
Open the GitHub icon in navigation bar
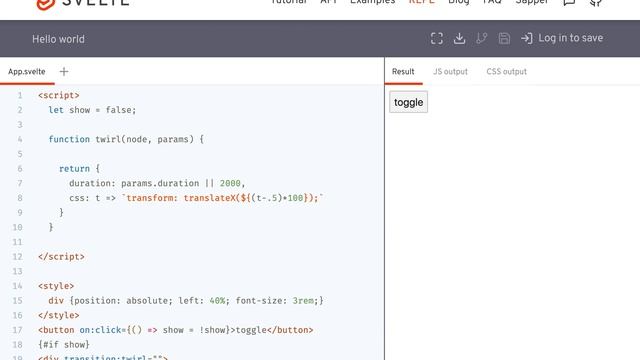(596, 2)
